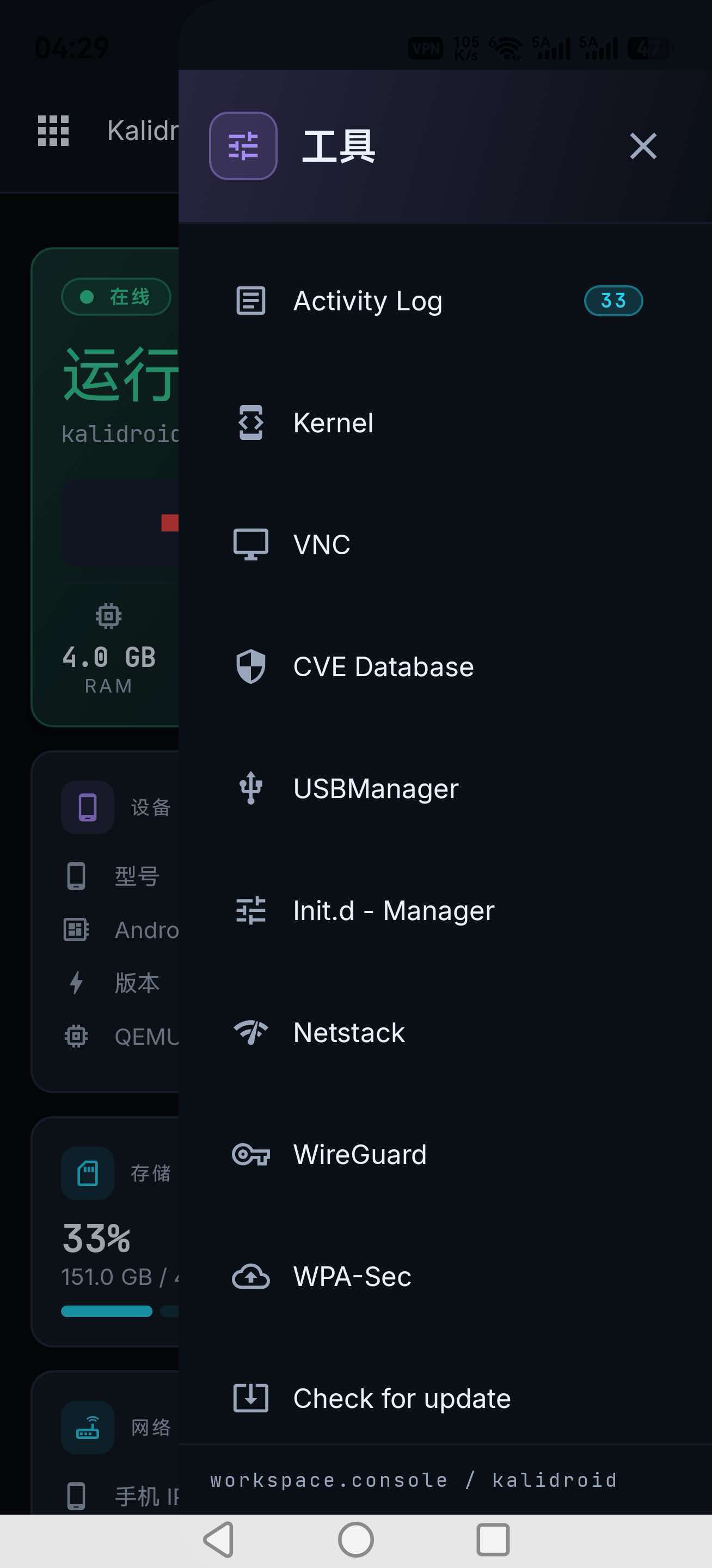
Task: Select the Init.d Manager sliders icon
Action: (251, 911)
